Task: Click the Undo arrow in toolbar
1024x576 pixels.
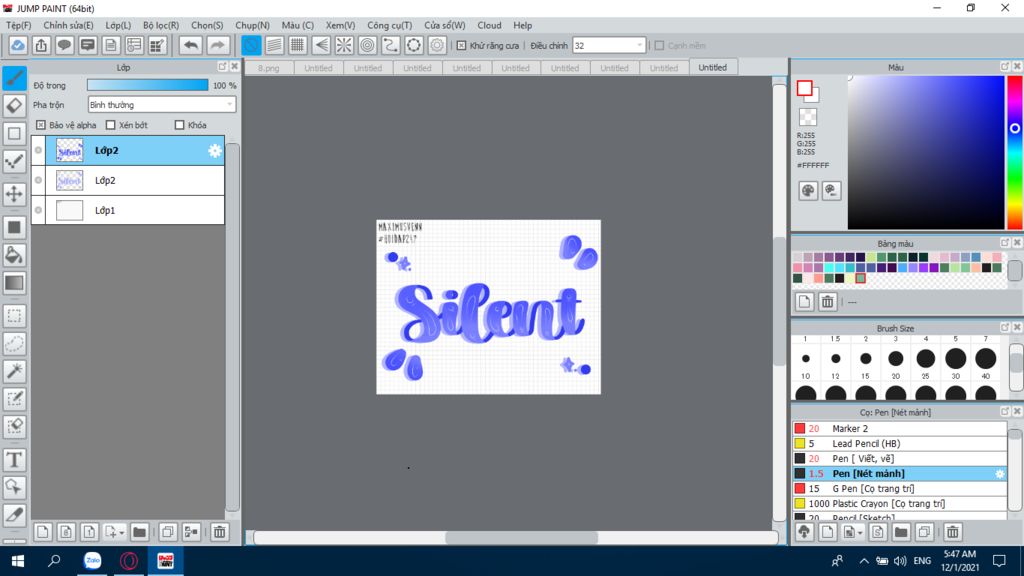Action: (191, 45)
